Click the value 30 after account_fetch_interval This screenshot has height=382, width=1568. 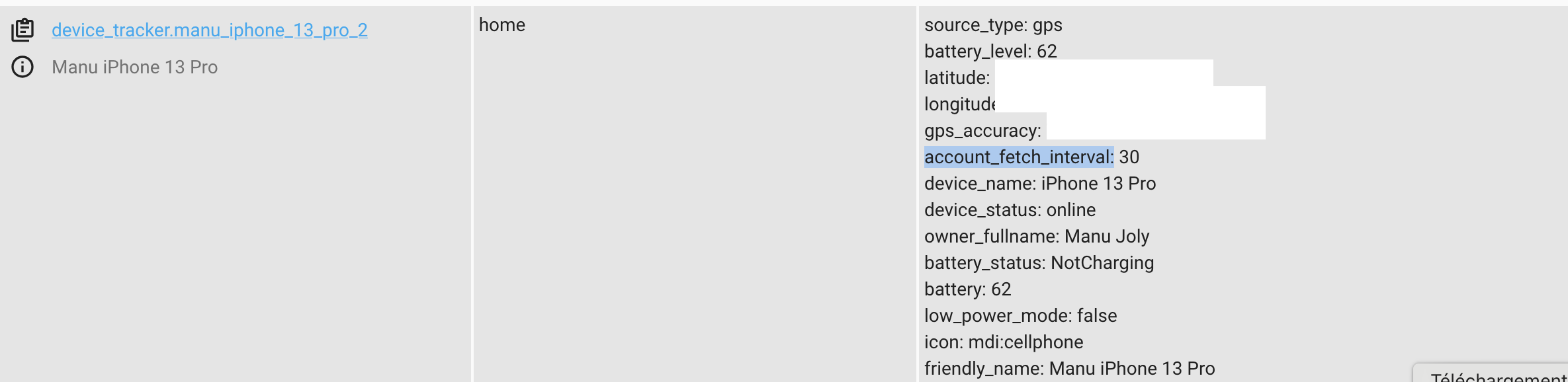pyautogui.click(x=1129, y=157)
